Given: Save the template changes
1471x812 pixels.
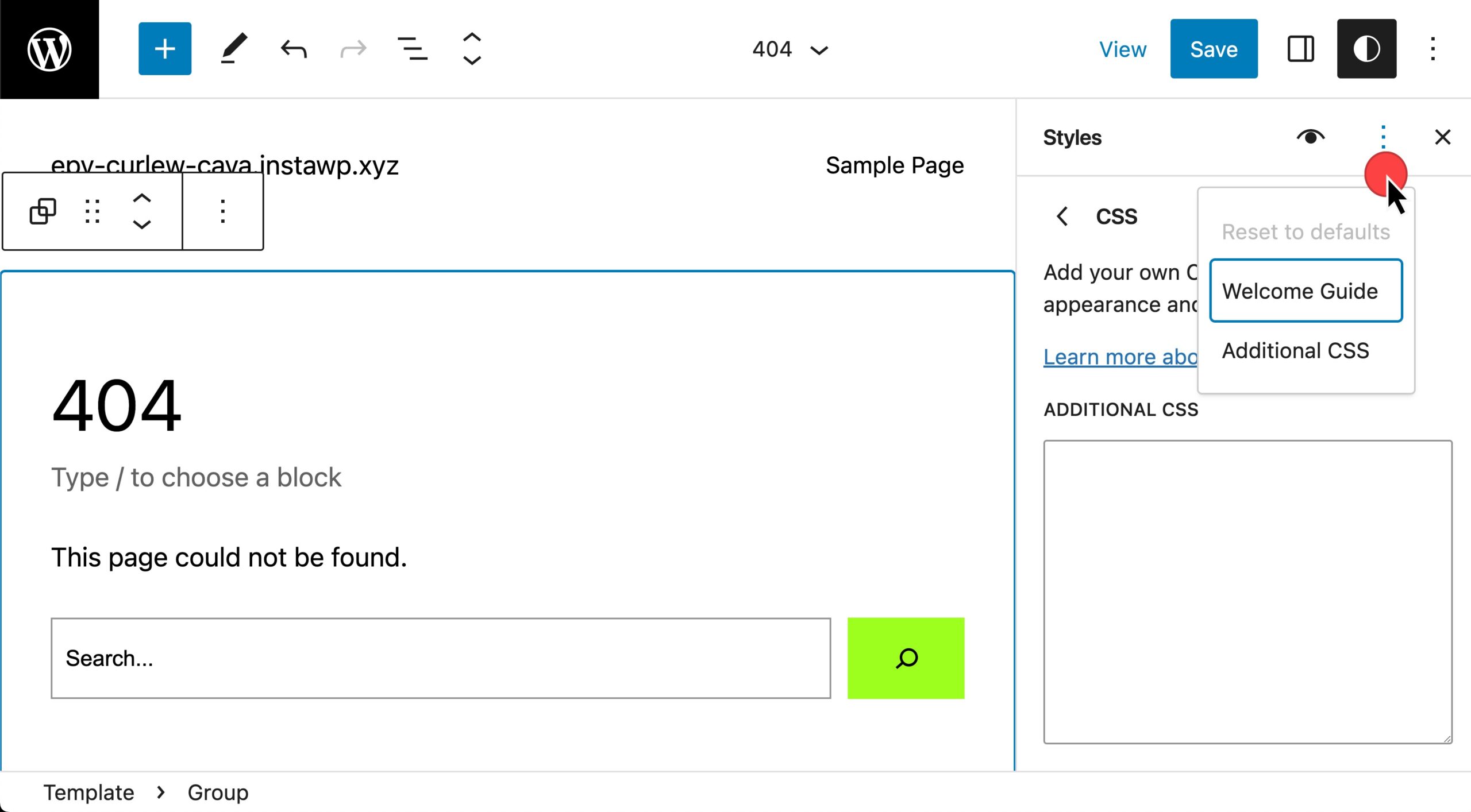Looking at the screenshot, I should 1214,49.
